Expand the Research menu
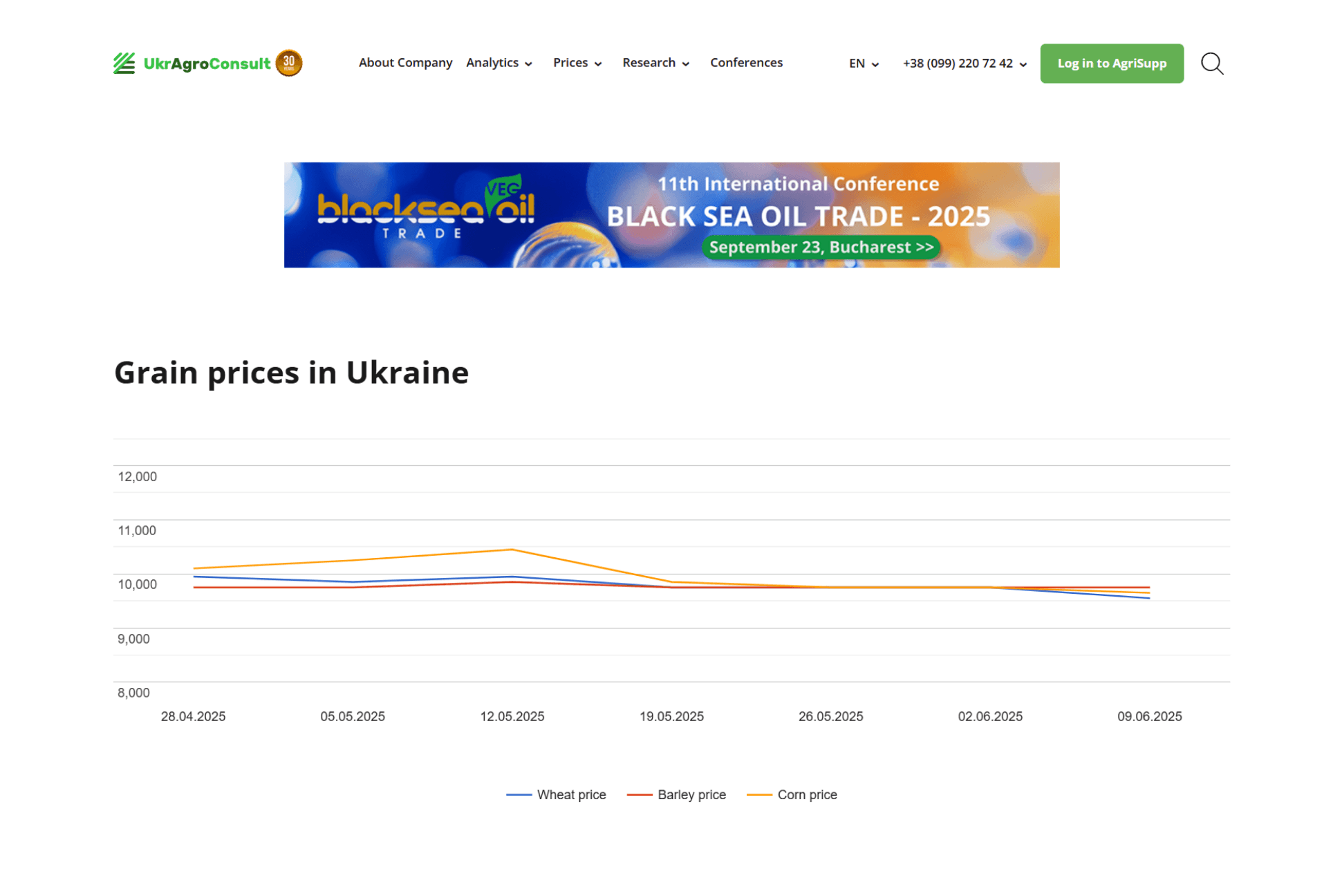 [655, 63]
